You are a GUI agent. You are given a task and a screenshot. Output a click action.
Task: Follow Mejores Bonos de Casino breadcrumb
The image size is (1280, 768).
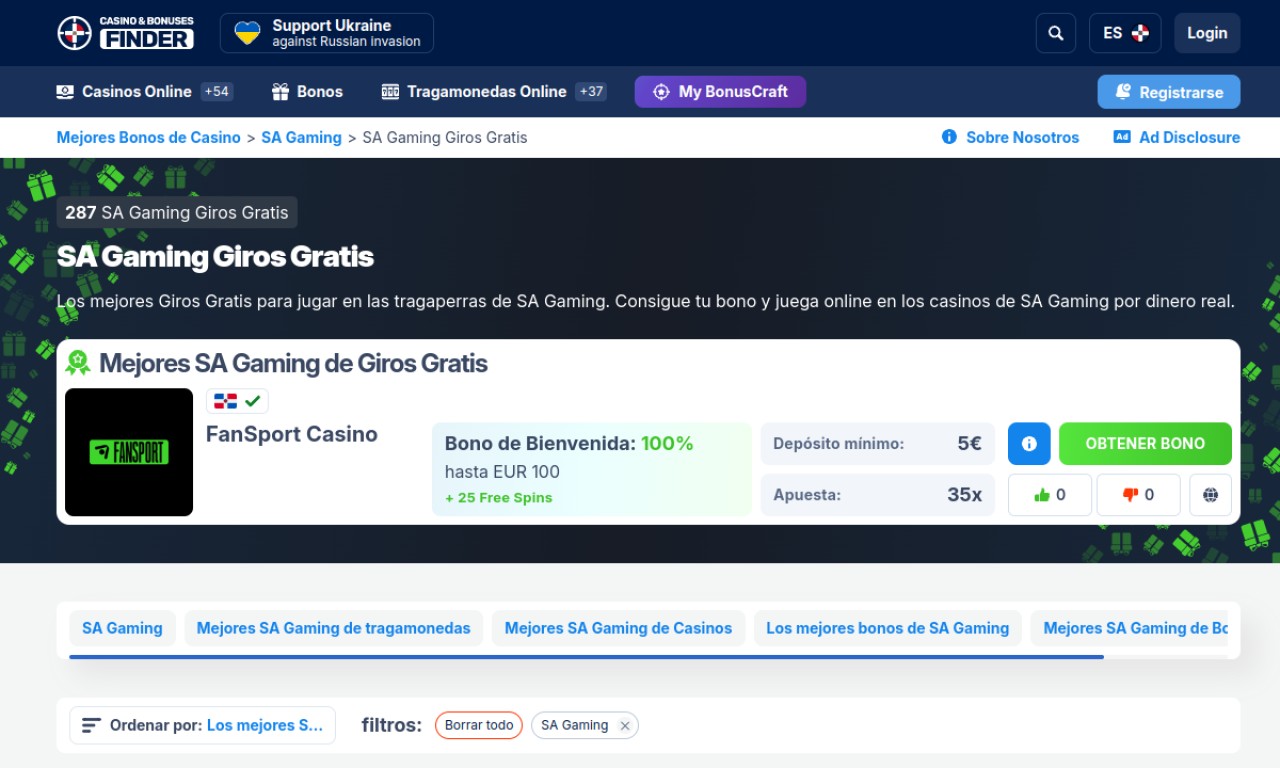pos(149,138)
